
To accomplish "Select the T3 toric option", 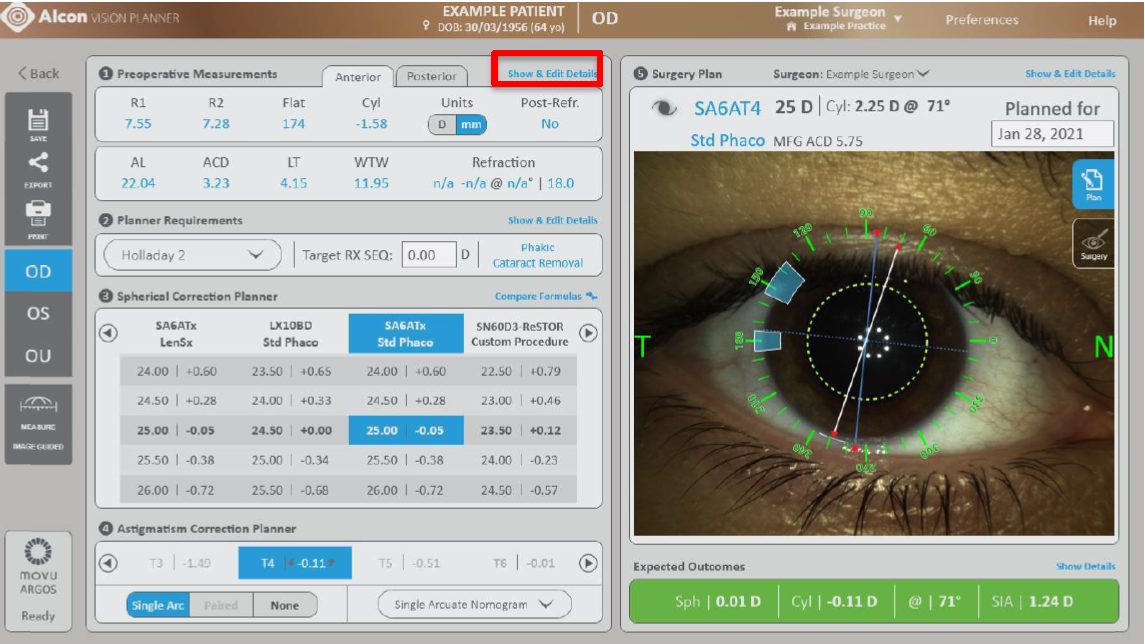I will 180,563.
